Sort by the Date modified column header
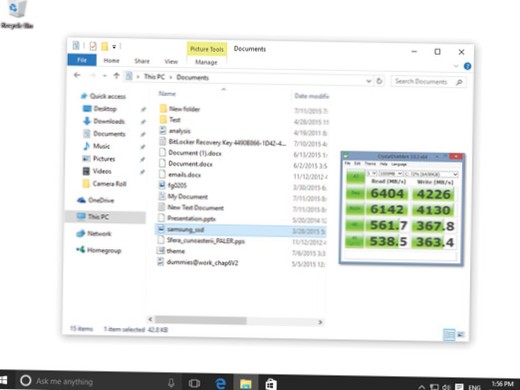The height and width of the screenshot is (390, 520). pos(311,96)
